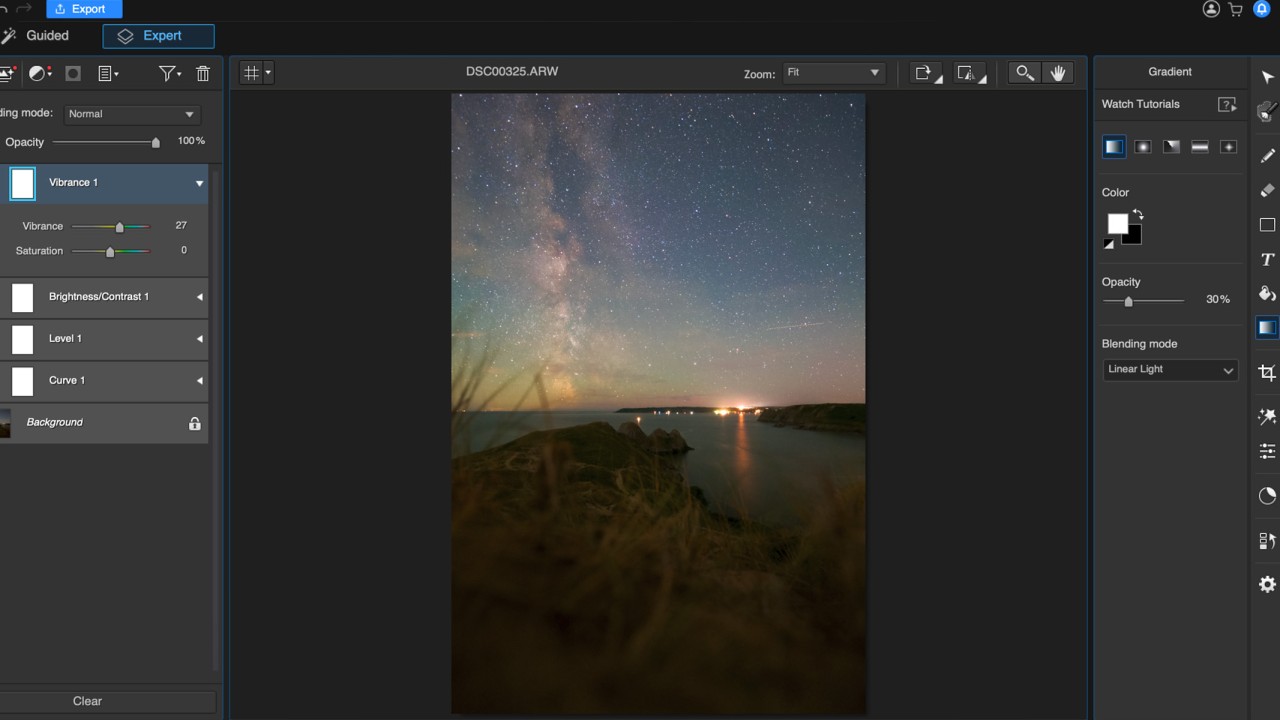Switch to the Expert tab
The image size is (1280, 720).
coord(158,36)
